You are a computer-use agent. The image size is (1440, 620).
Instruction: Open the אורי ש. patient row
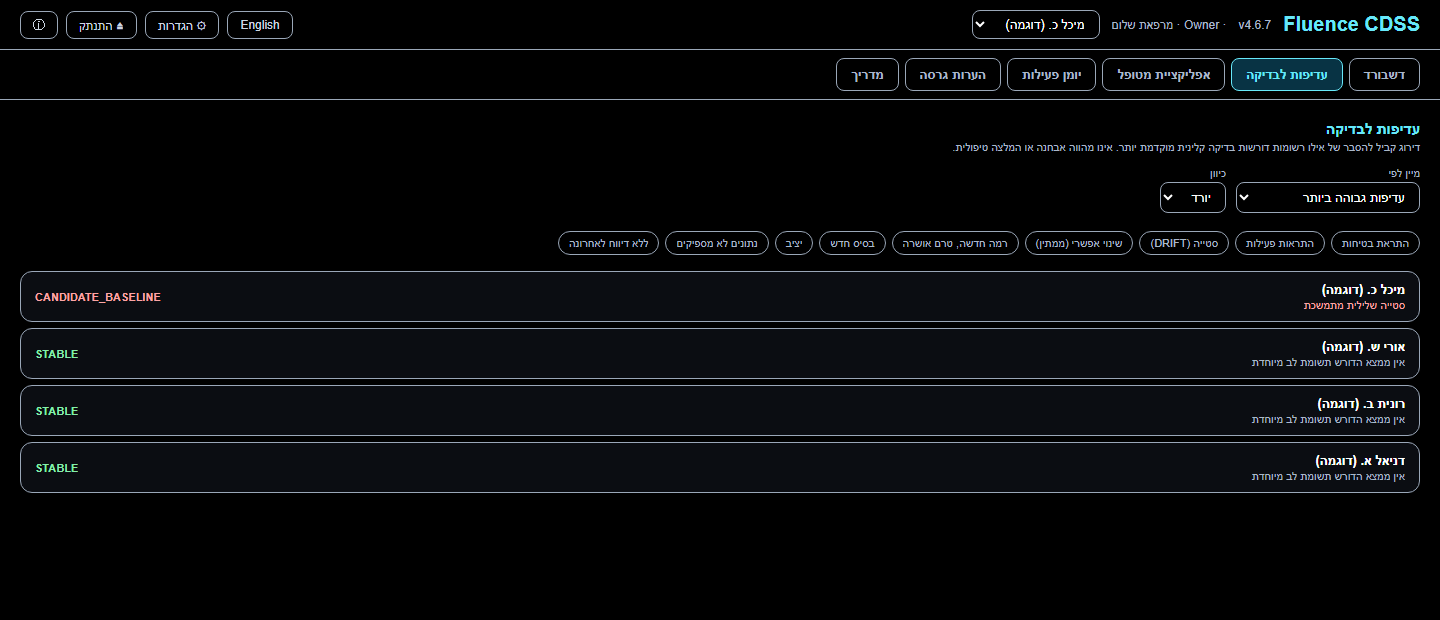click(720, 354)
